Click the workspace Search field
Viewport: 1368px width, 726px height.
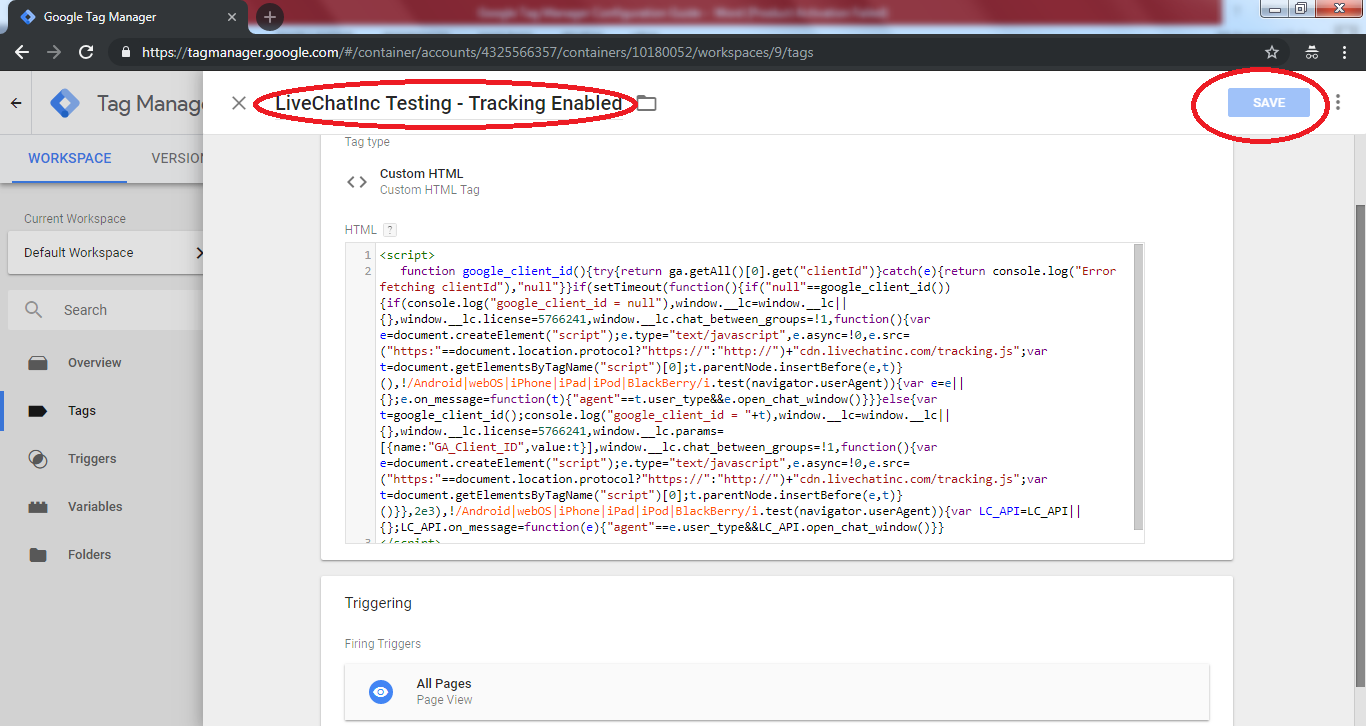coord(105,310)
